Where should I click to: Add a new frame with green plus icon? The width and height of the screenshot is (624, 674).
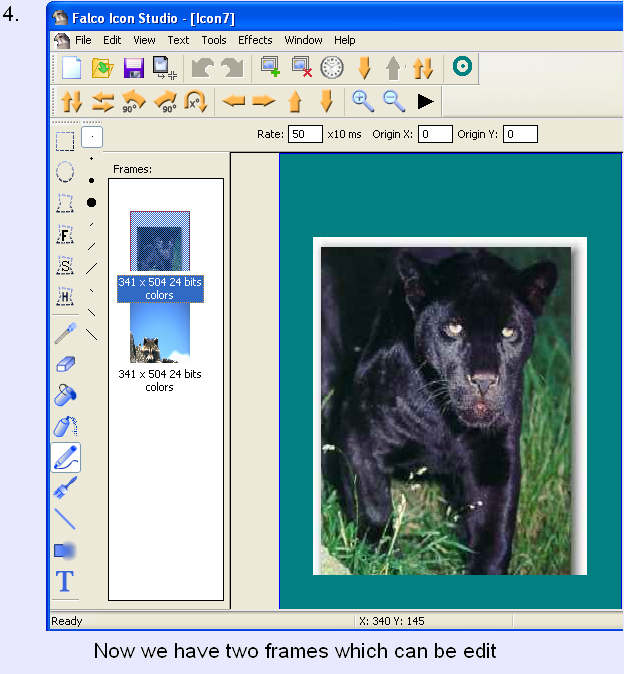(x=270, y=67)
